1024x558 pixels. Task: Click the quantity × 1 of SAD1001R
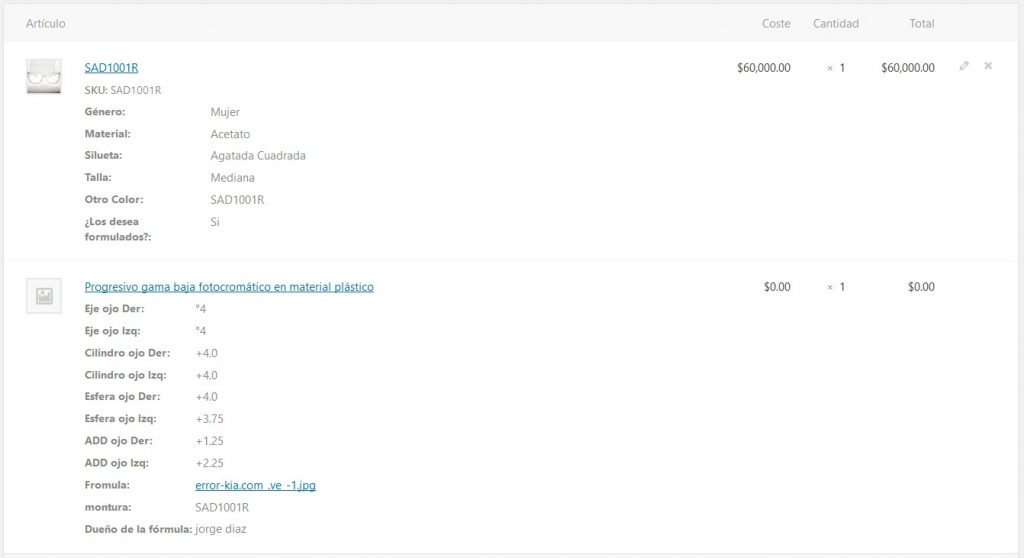[x=836, y=68]
